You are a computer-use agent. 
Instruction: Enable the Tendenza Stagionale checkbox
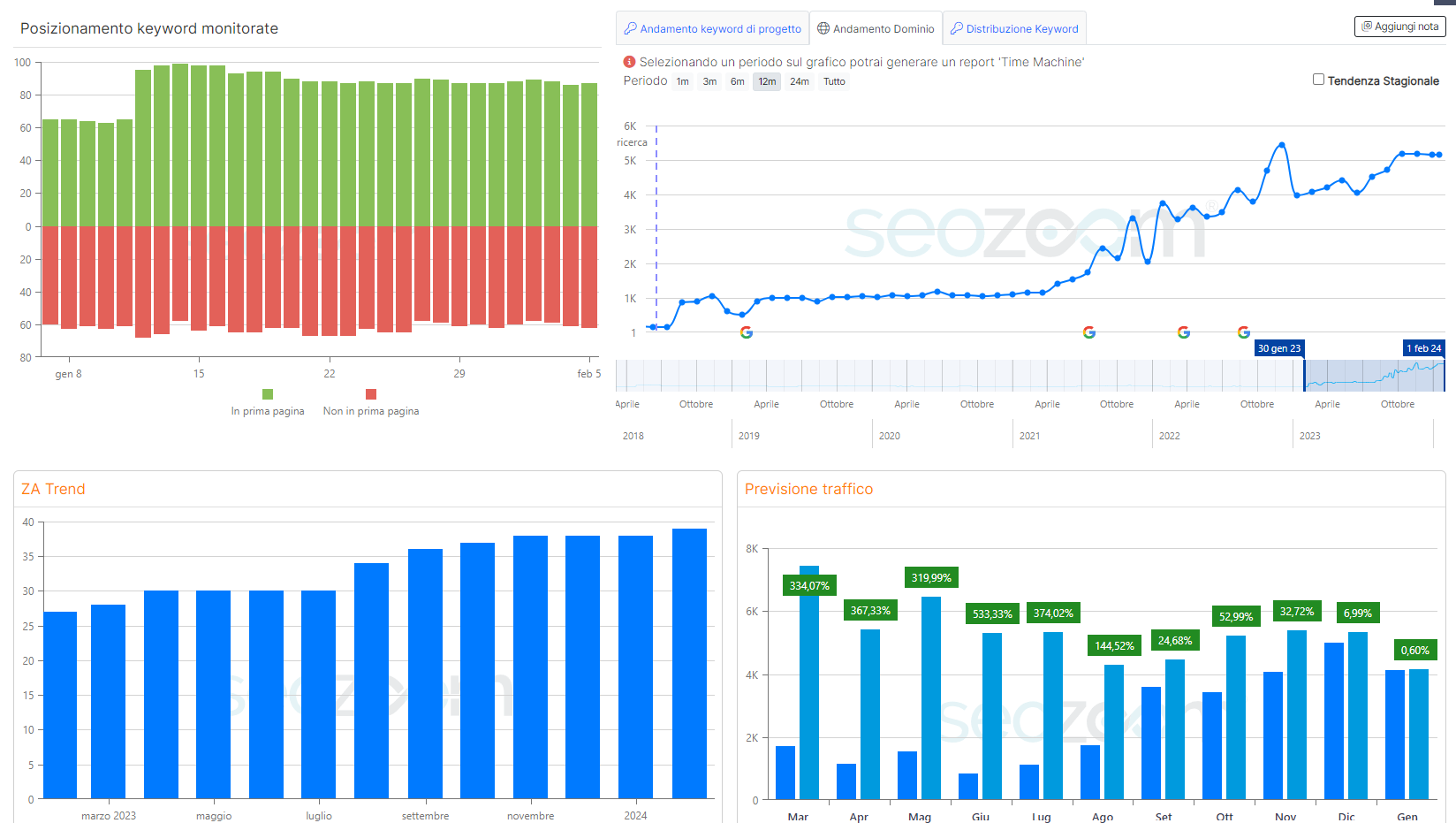(1318, 80)
